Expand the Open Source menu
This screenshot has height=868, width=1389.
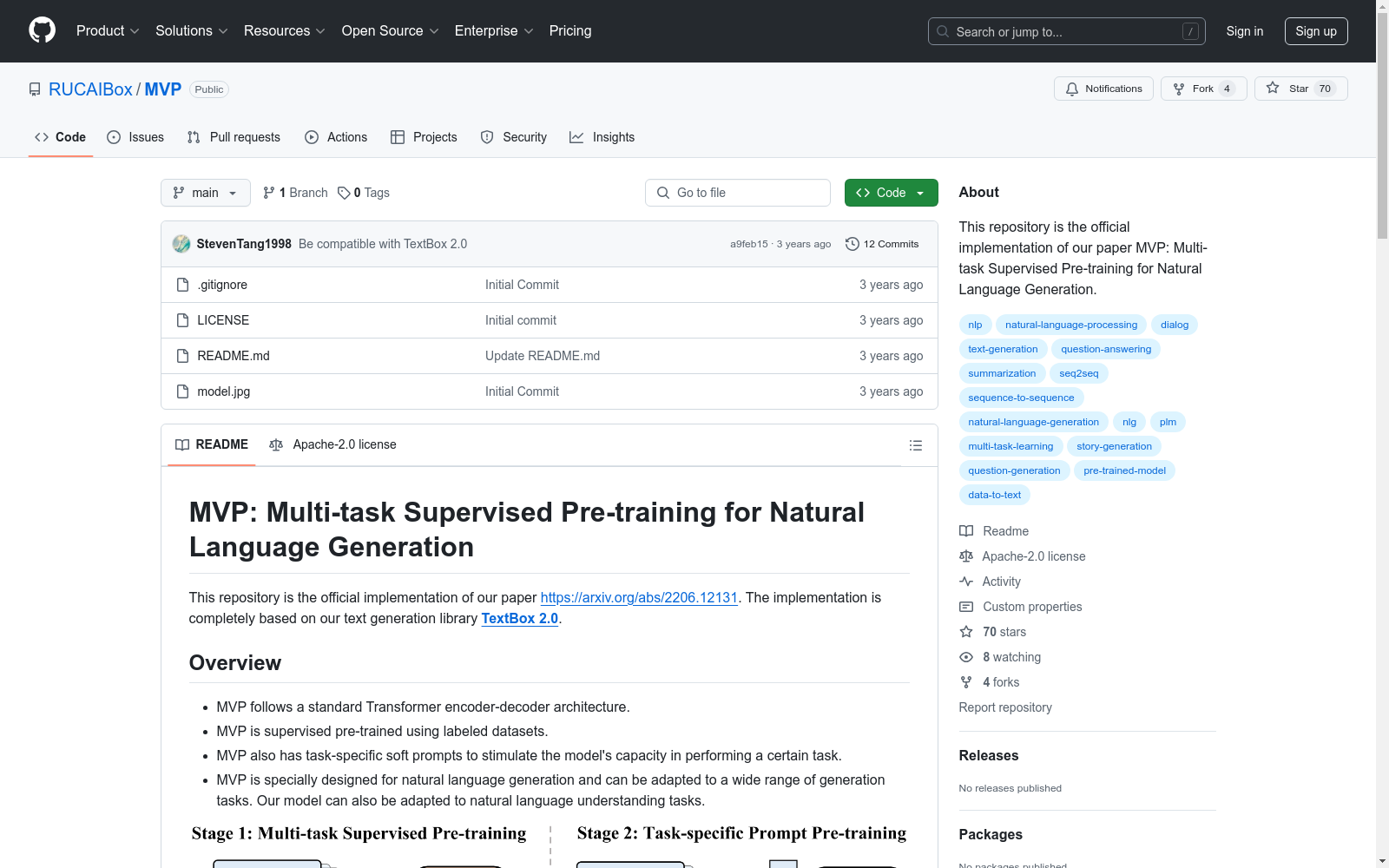pyautogui.click(x=391, y=31)
